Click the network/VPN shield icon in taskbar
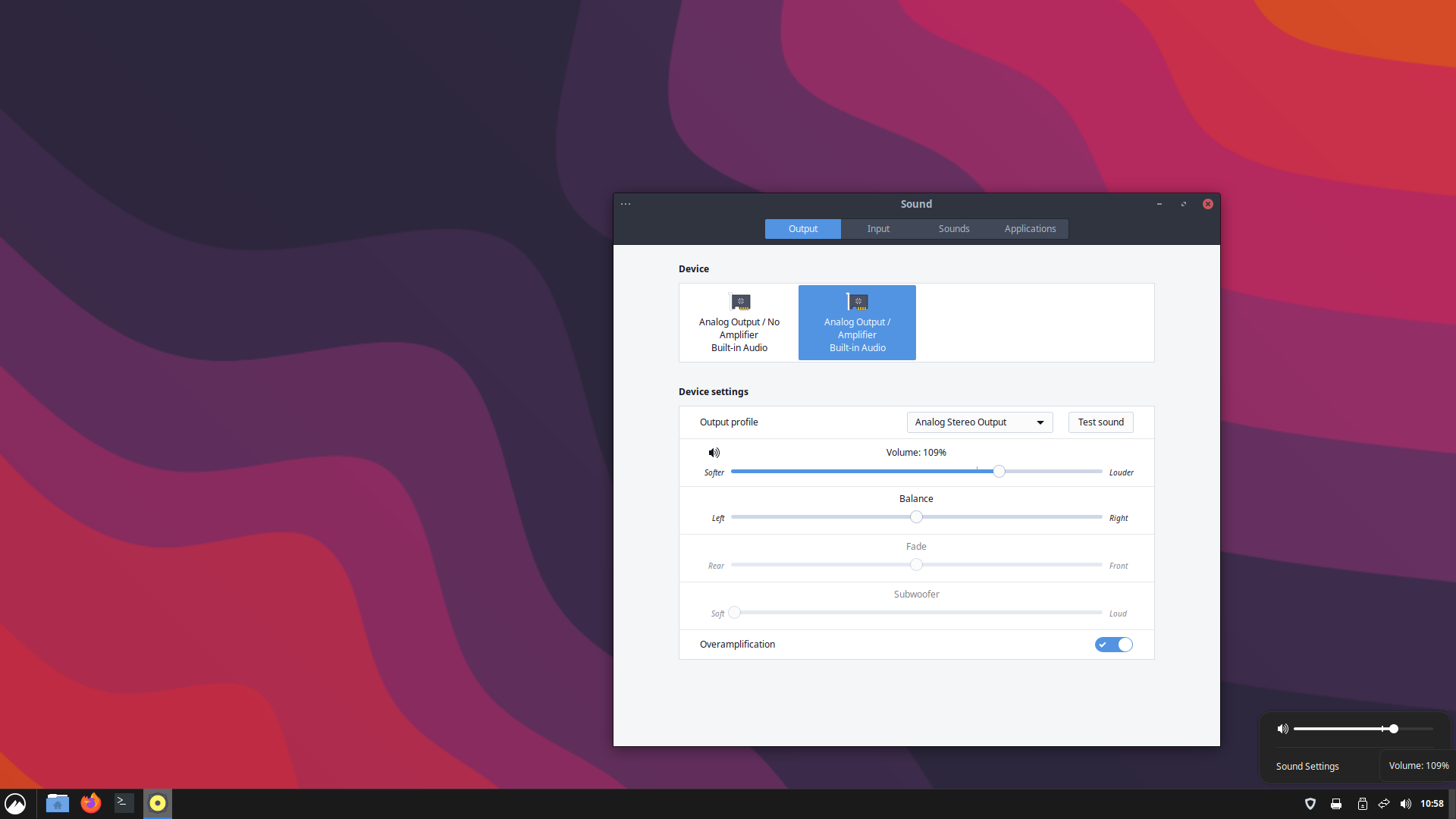Viewport: 1456px width, 819px height. (1311, 802)
